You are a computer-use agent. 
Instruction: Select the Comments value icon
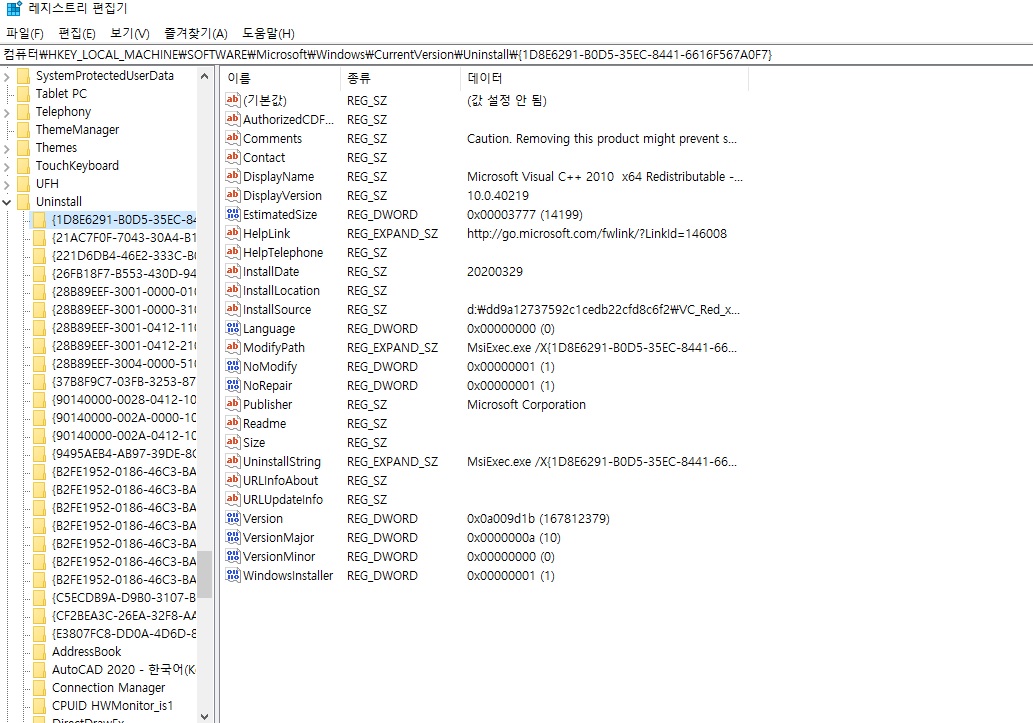(233, 138)
